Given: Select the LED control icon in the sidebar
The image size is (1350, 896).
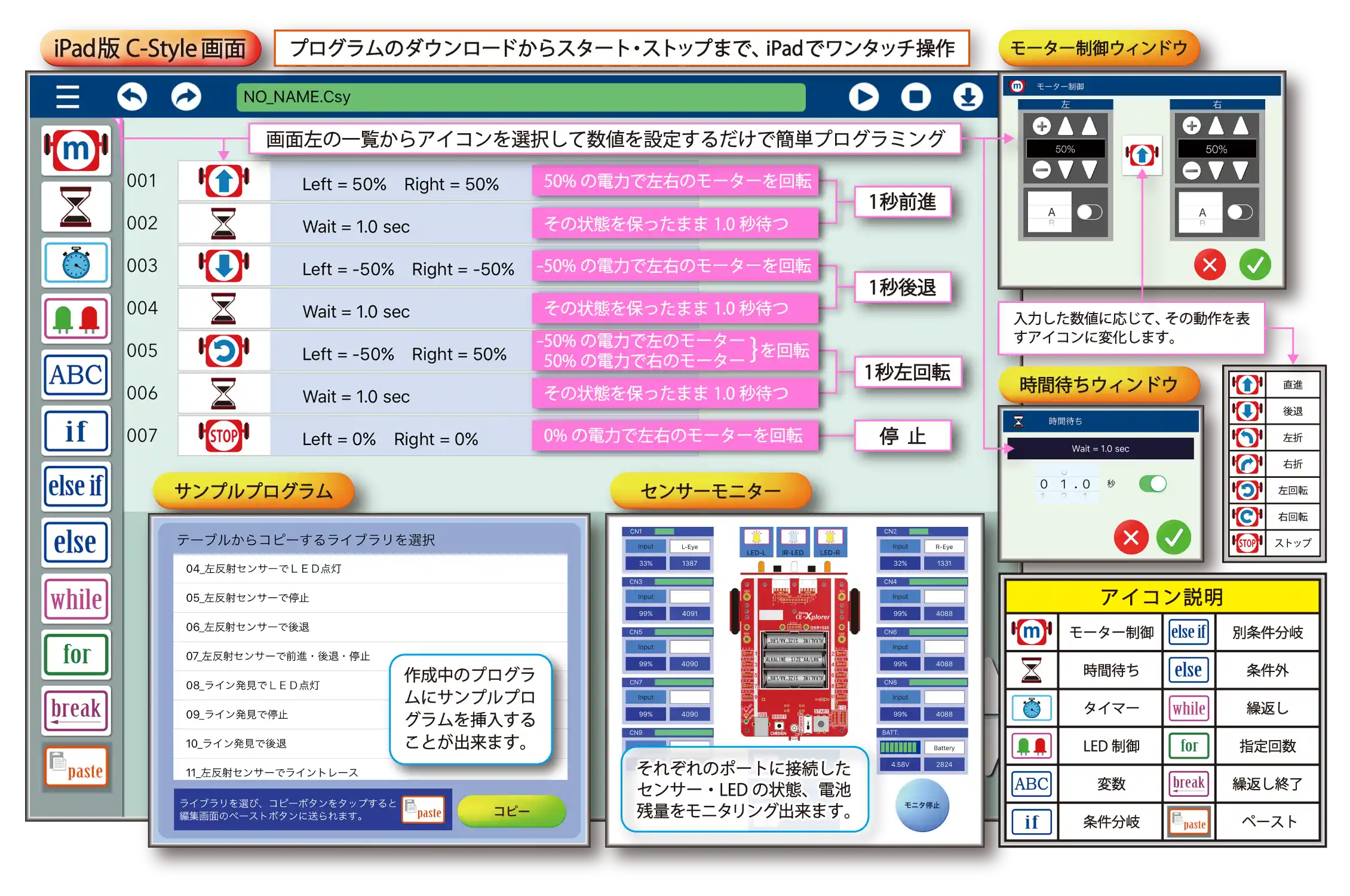Looking at the screenshot, I should click(76, 319).
